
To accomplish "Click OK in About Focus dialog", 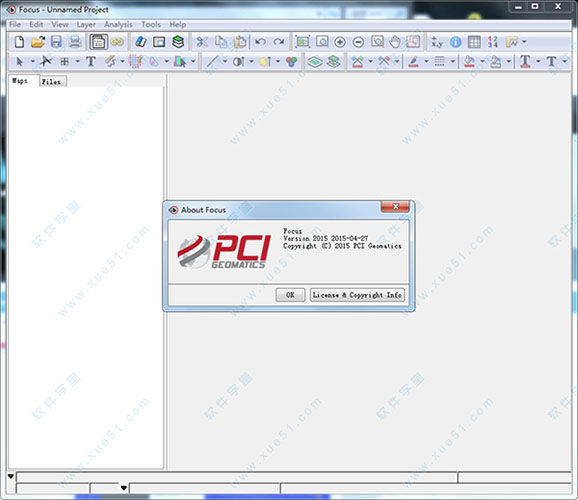I will tap(290, 295).
